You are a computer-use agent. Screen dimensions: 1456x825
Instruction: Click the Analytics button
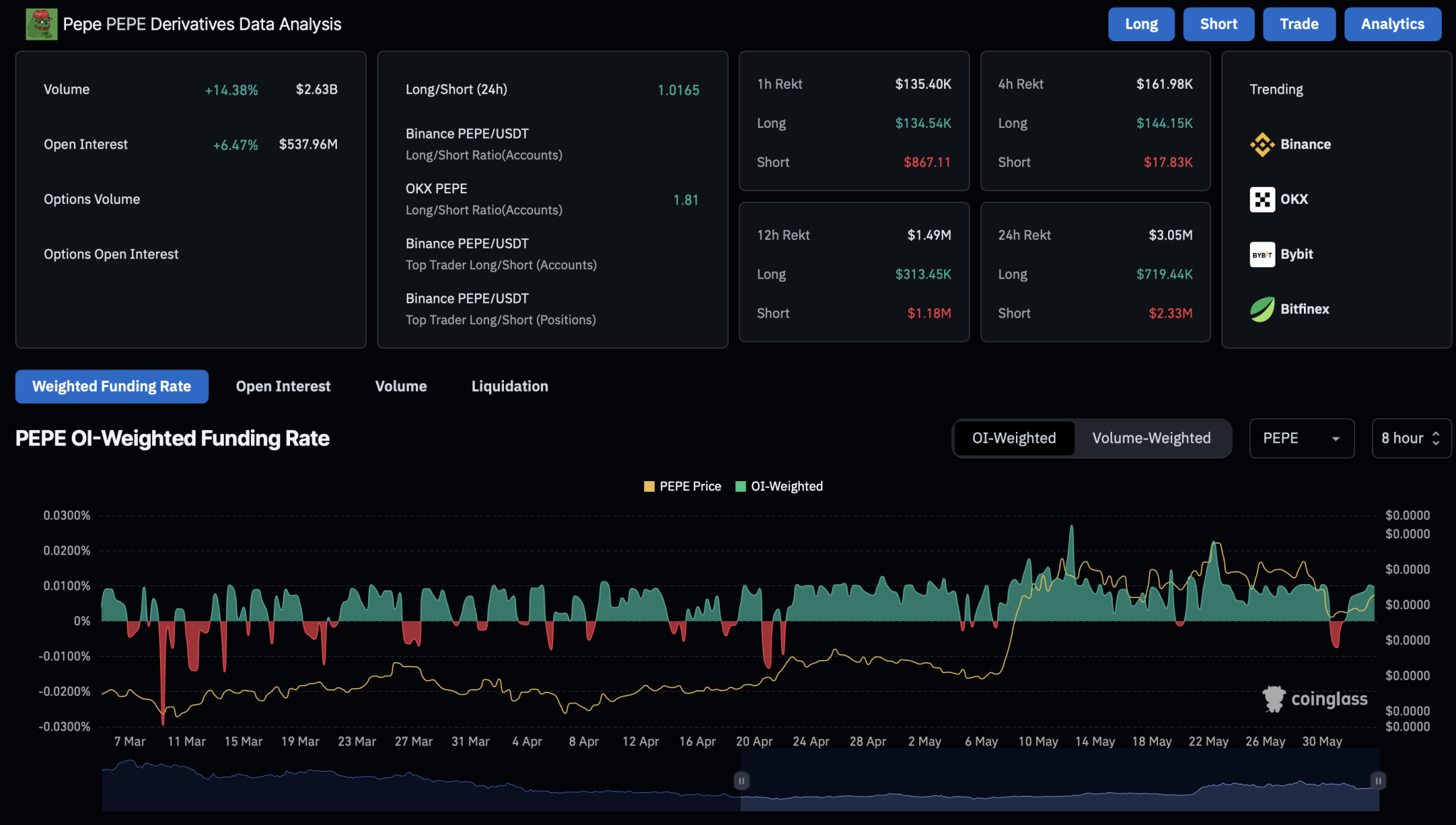point(1392,24)
